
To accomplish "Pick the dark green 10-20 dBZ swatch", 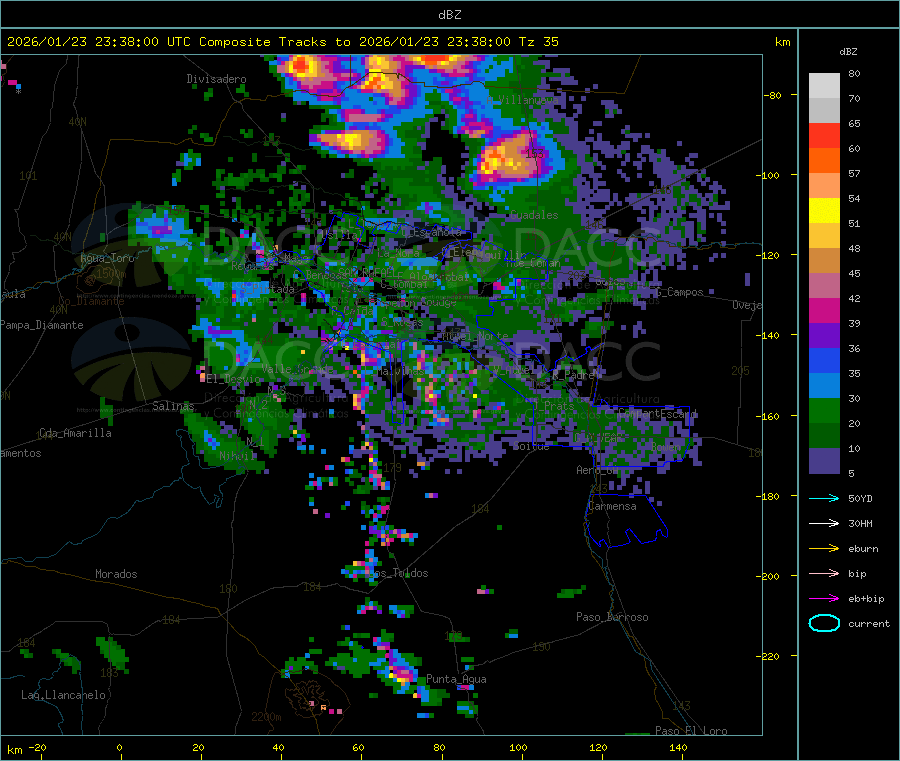I will point(824,436).
